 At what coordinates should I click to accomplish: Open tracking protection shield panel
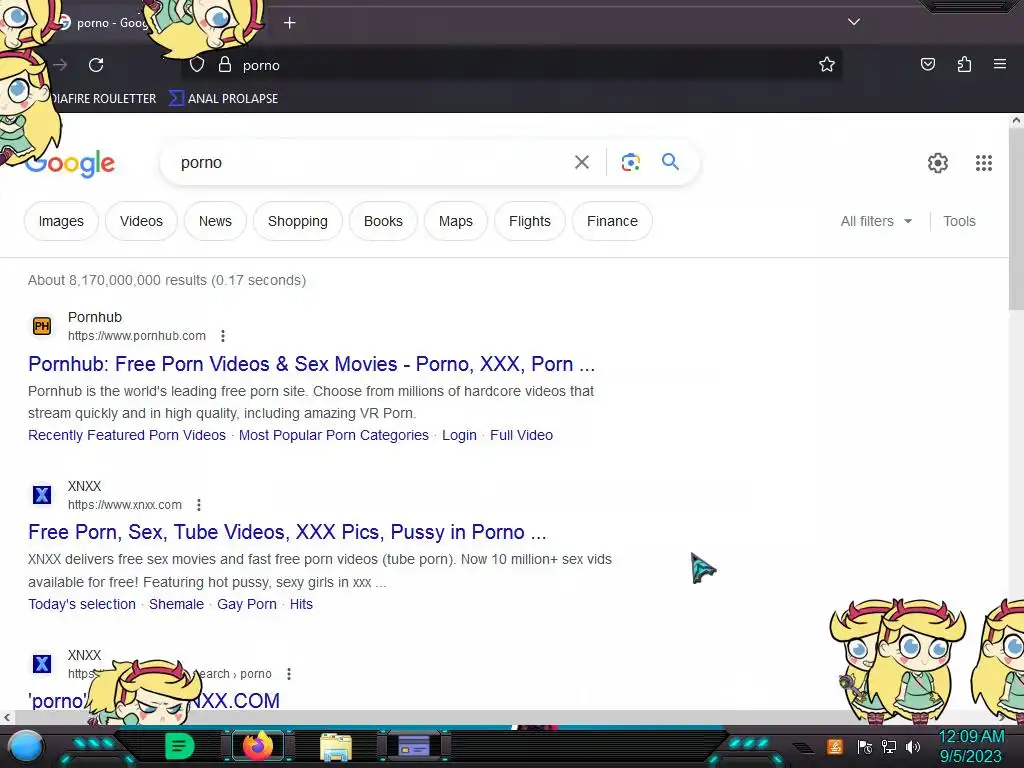pyautogui.click(x=197, y=65)
